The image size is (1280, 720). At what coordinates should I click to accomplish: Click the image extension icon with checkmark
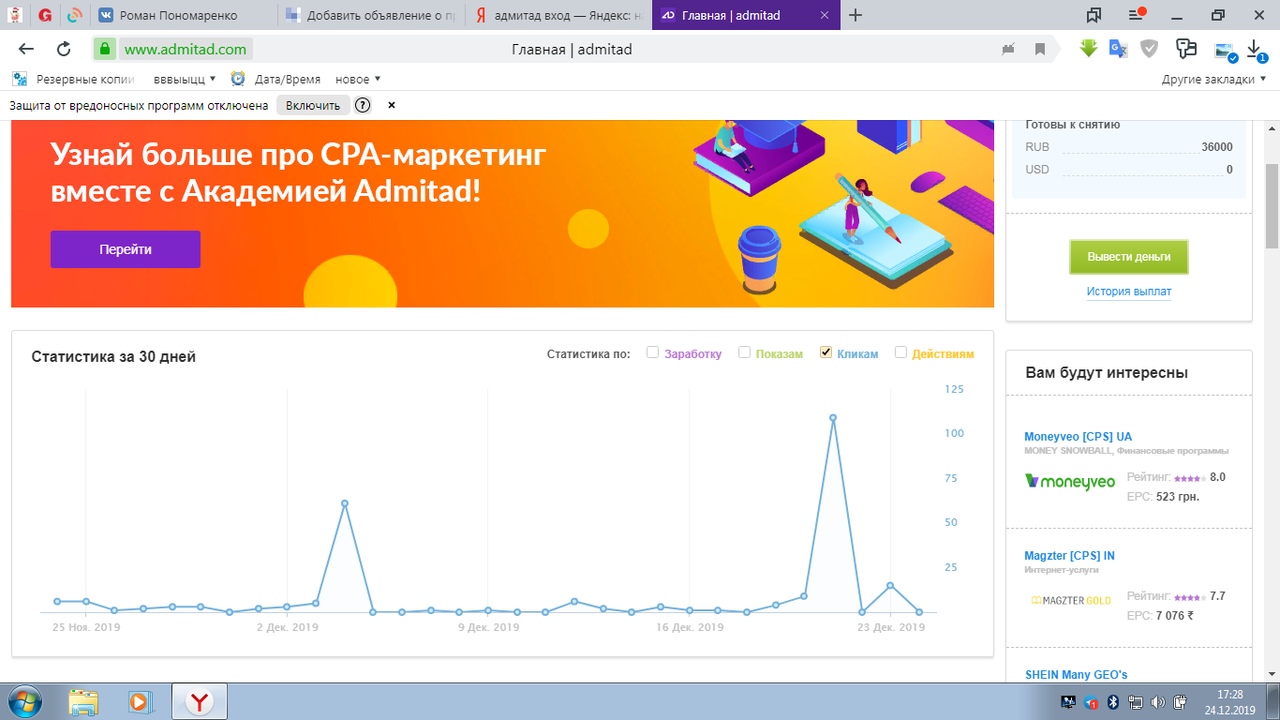point(1225,50)
